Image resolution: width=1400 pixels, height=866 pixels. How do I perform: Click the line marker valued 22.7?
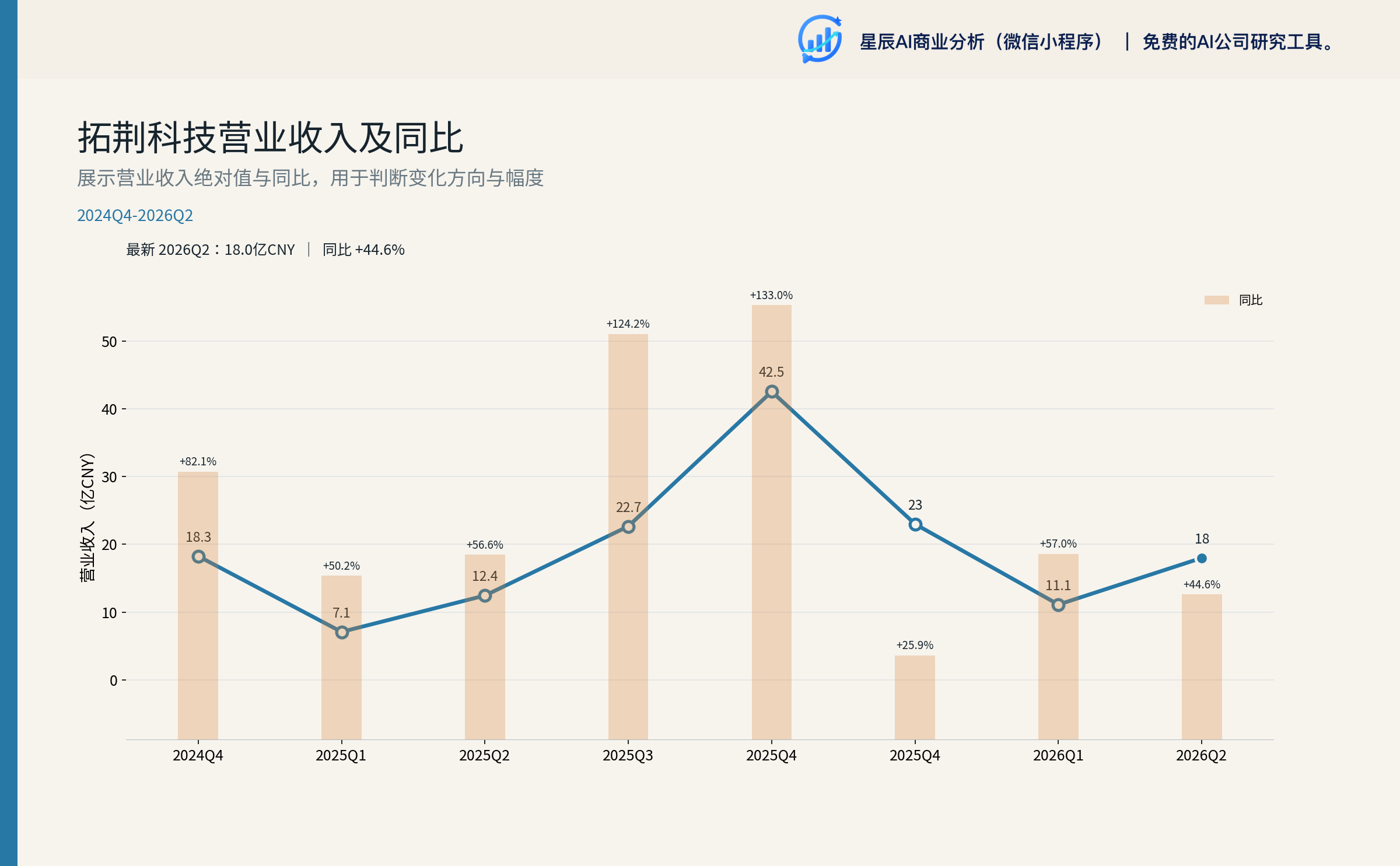628,527
